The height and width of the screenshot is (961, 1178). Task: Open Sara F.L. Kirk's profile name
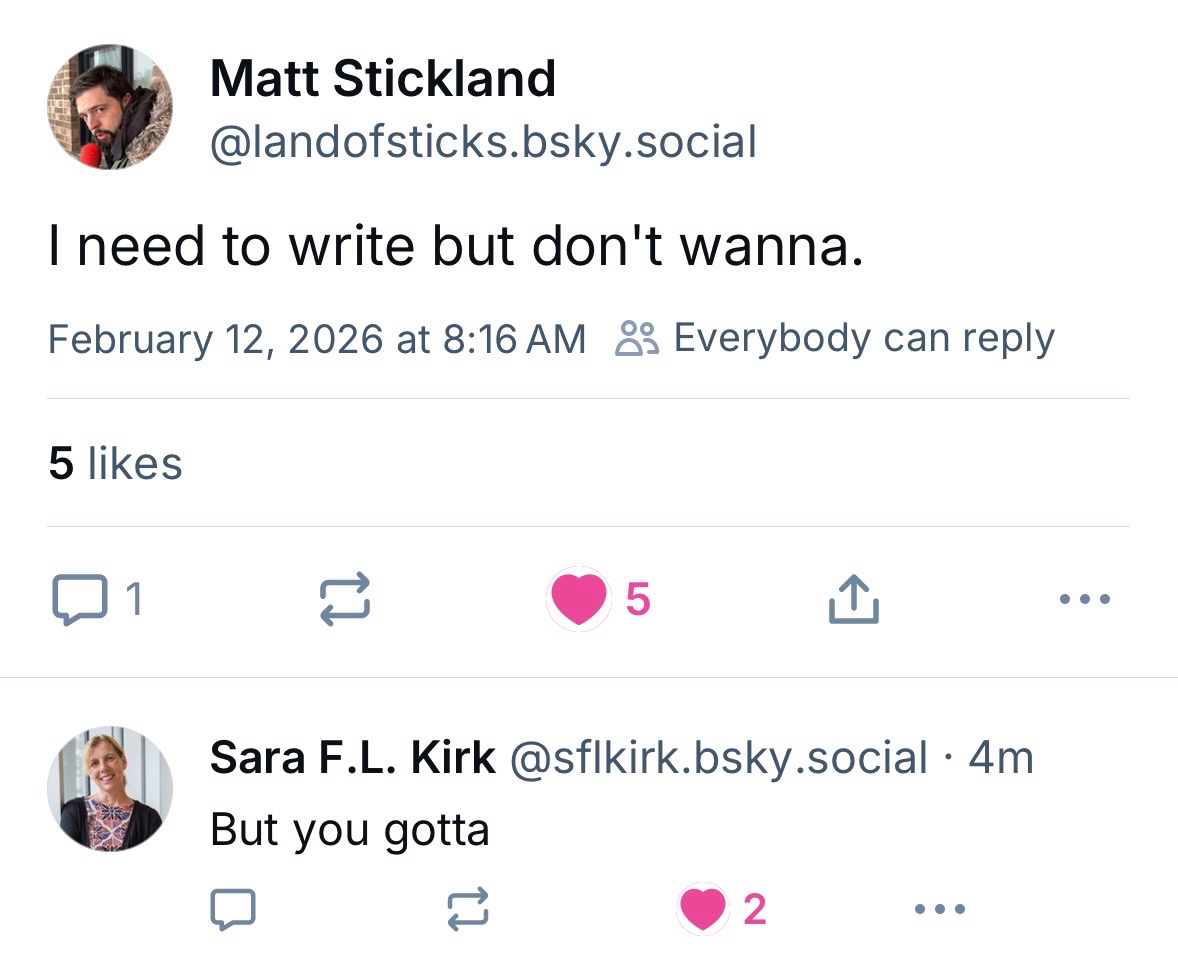click(x=352, y=758)
